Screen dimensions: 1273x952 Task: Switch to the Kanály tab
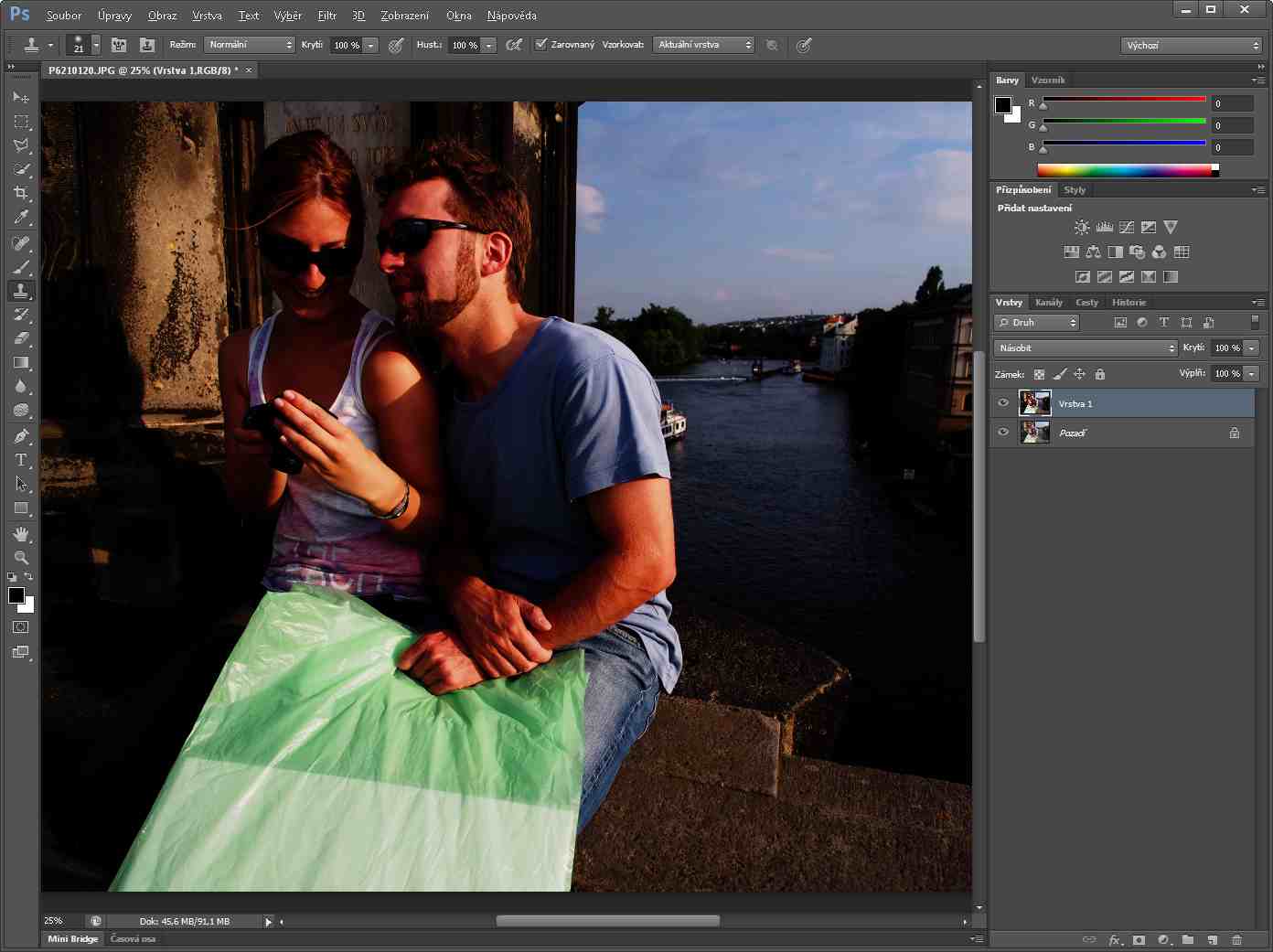click(1048, 302)
